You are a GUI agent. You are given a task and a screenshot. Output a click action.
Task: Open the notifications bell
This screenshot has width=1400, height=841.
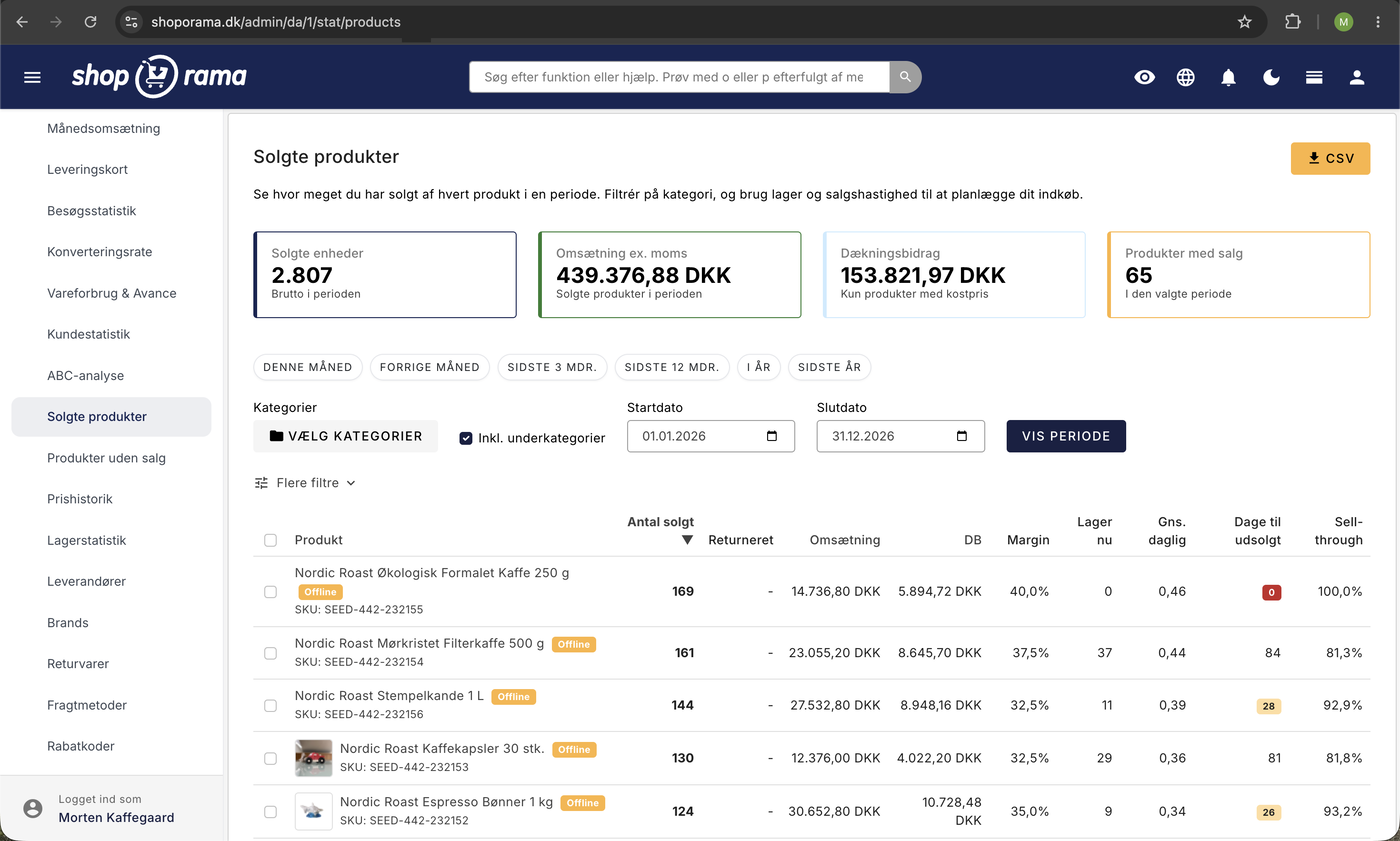tap(1229, 77)
